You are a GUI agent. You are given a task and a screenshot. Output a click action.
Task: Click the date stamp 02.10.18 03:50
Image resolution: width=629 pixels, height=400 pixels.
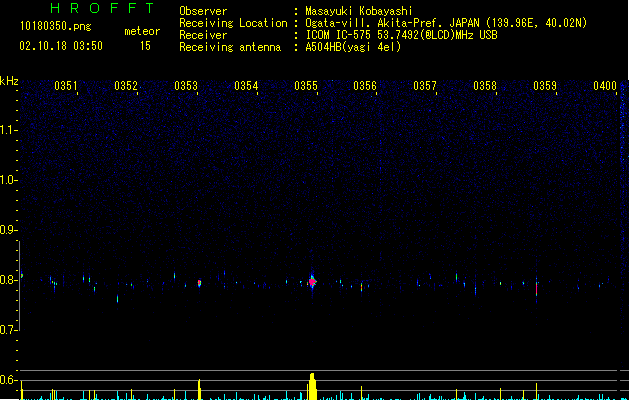[61, 46]
